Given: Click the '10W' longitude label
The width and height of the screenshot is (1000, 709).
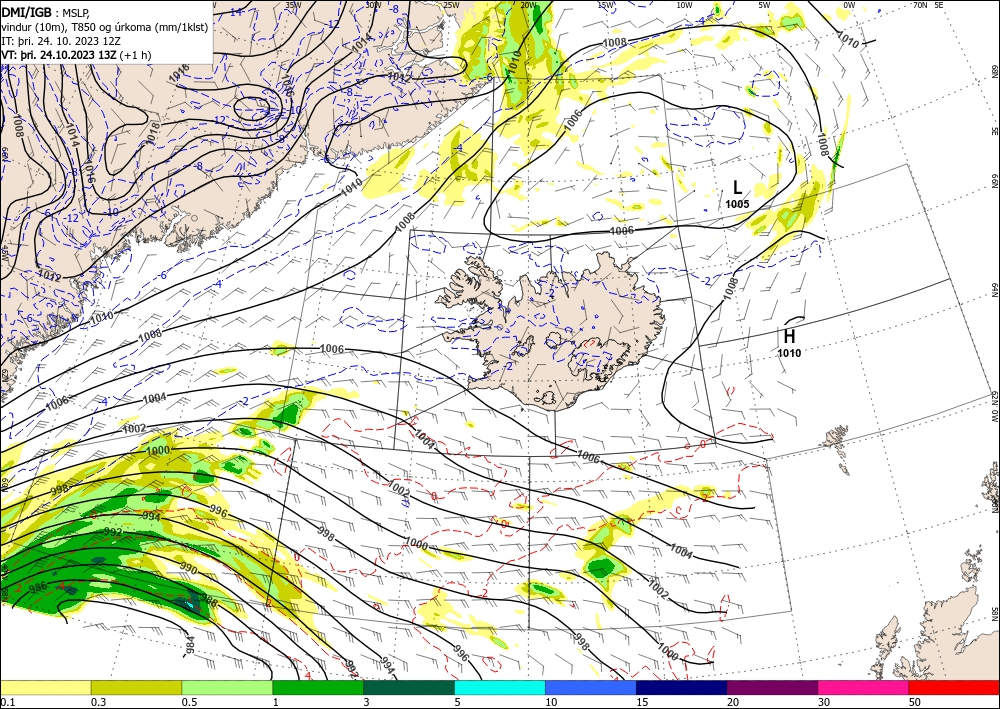Looking at the screenshot, I should (x=684, y=5).
